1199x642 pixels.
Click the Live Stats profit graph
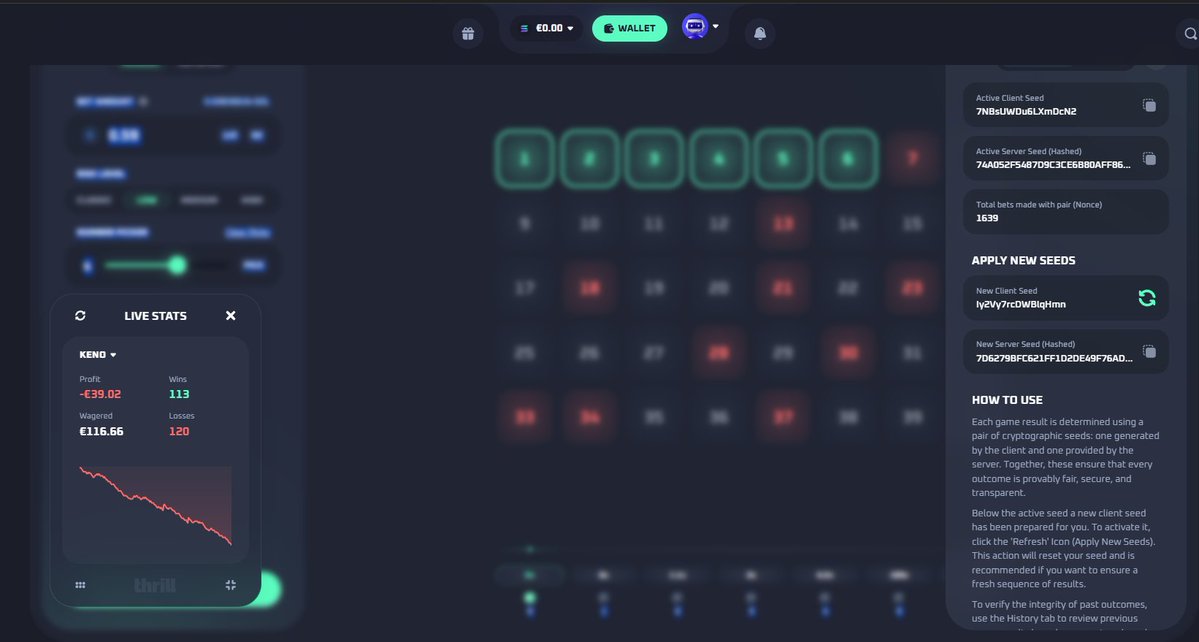[x=155, y=505]
